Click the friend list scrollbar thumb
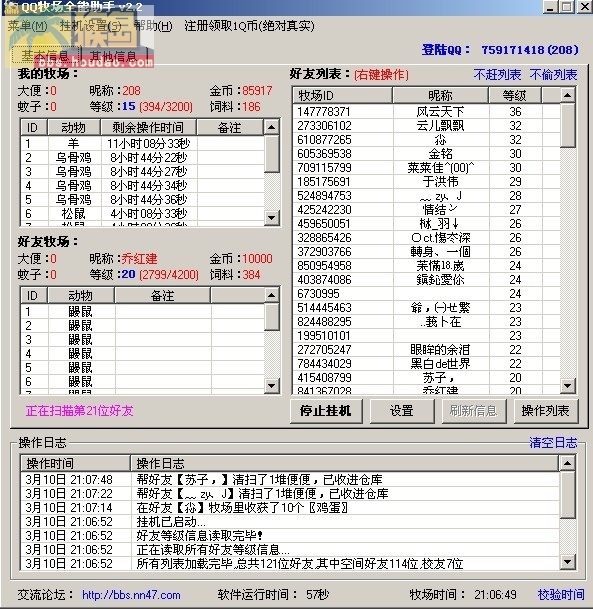The height and width of the screenshot is (609, 593). 568,125
